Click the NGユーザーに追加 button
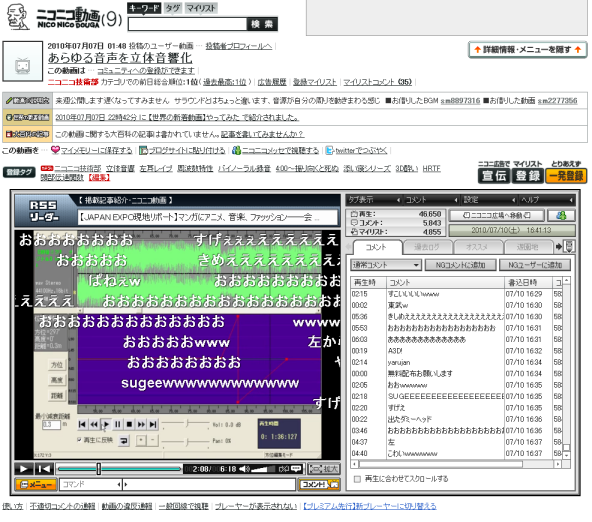This screenshot has height=522, width=592. pos(535,265)
